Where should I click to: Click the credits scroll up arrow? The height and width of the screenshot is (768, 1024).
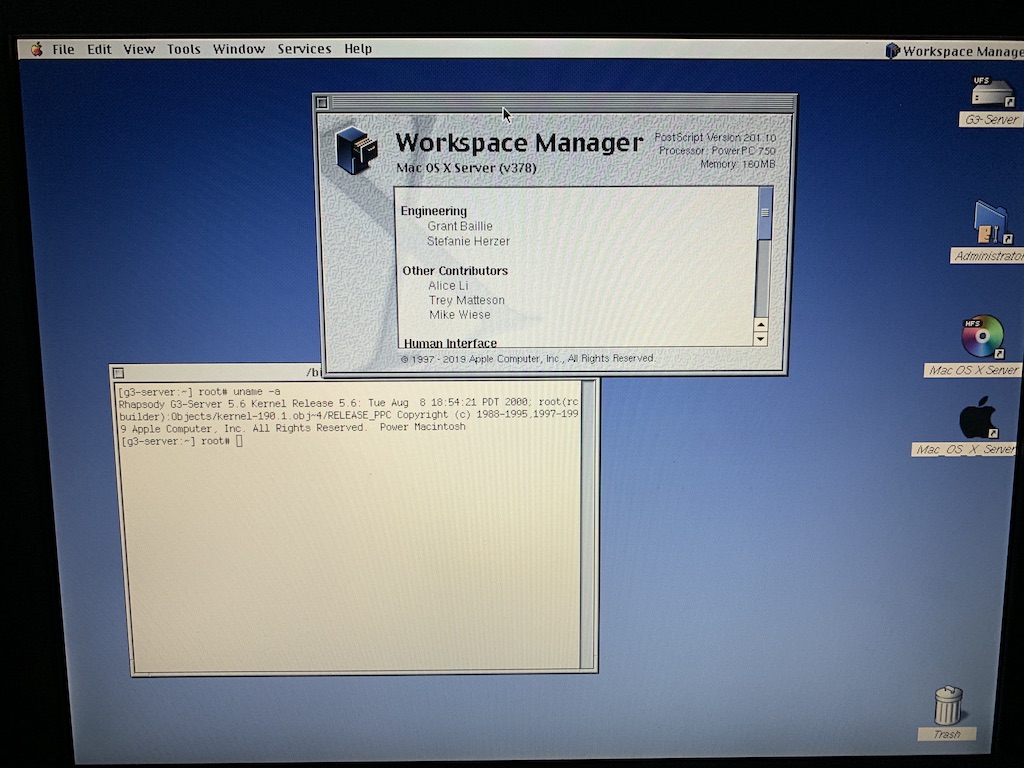[x=761, y=324]
